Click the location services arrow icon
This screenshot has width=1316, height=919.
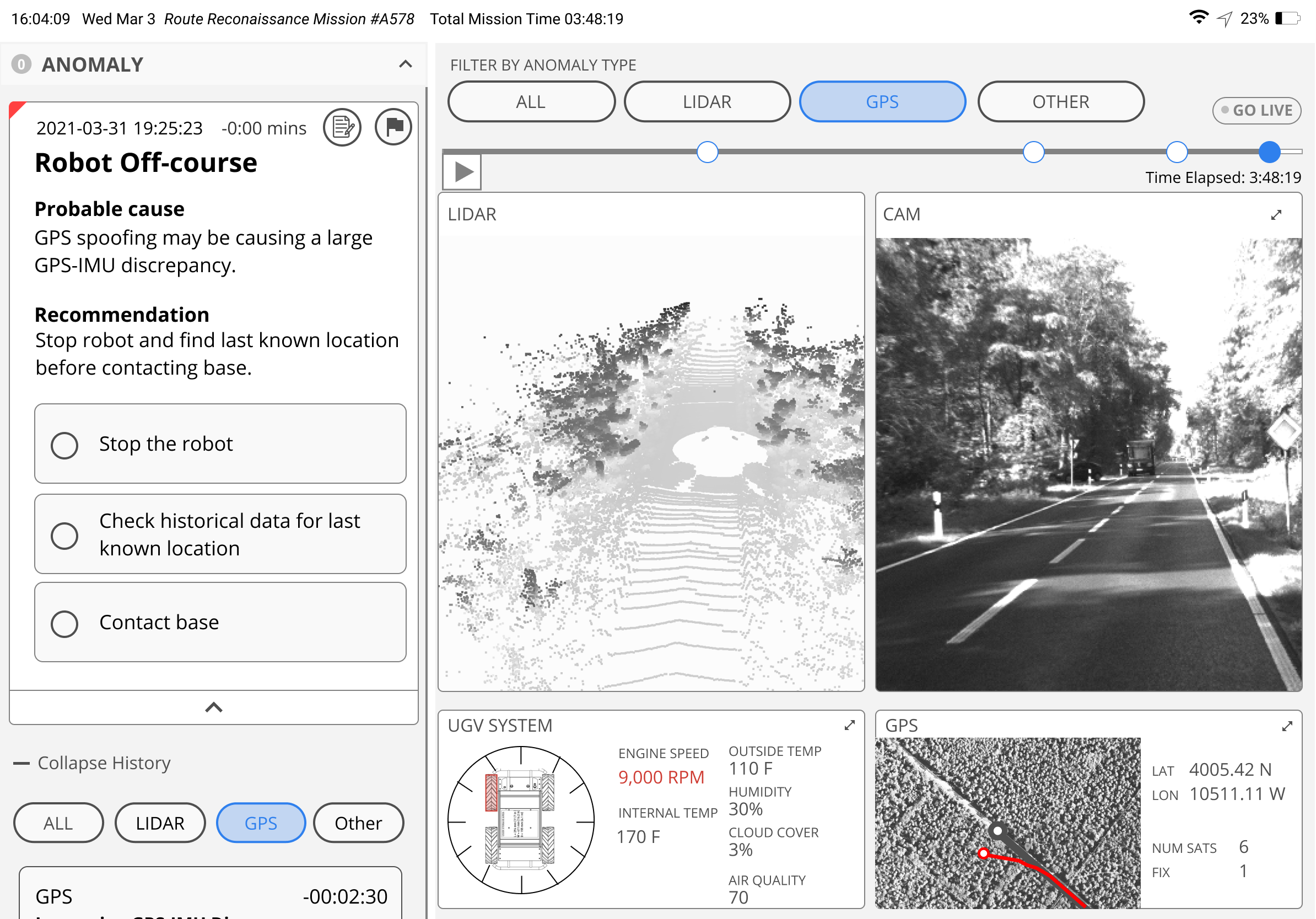(1225, 19)
